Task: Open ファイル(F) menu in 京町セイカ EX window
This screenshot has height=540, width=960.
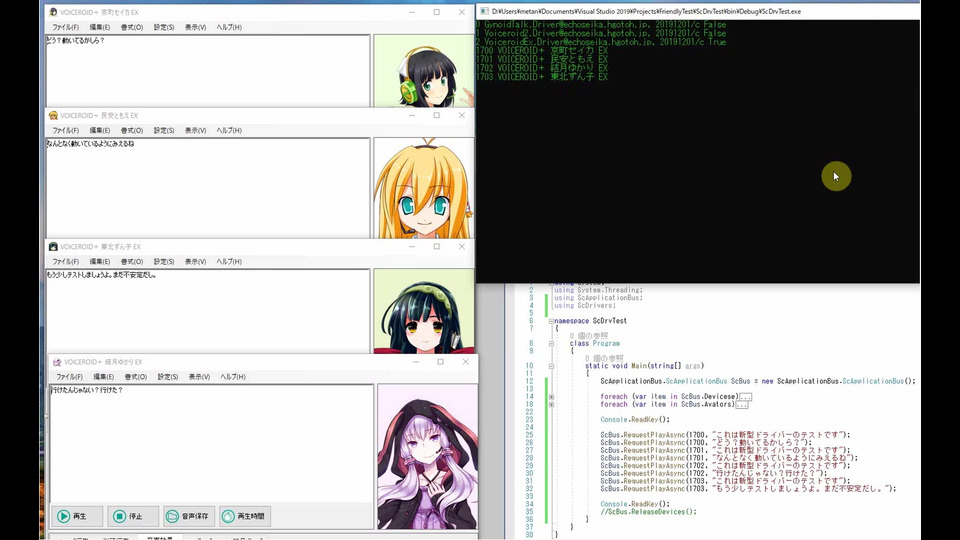Action: (x=66, y=27)
